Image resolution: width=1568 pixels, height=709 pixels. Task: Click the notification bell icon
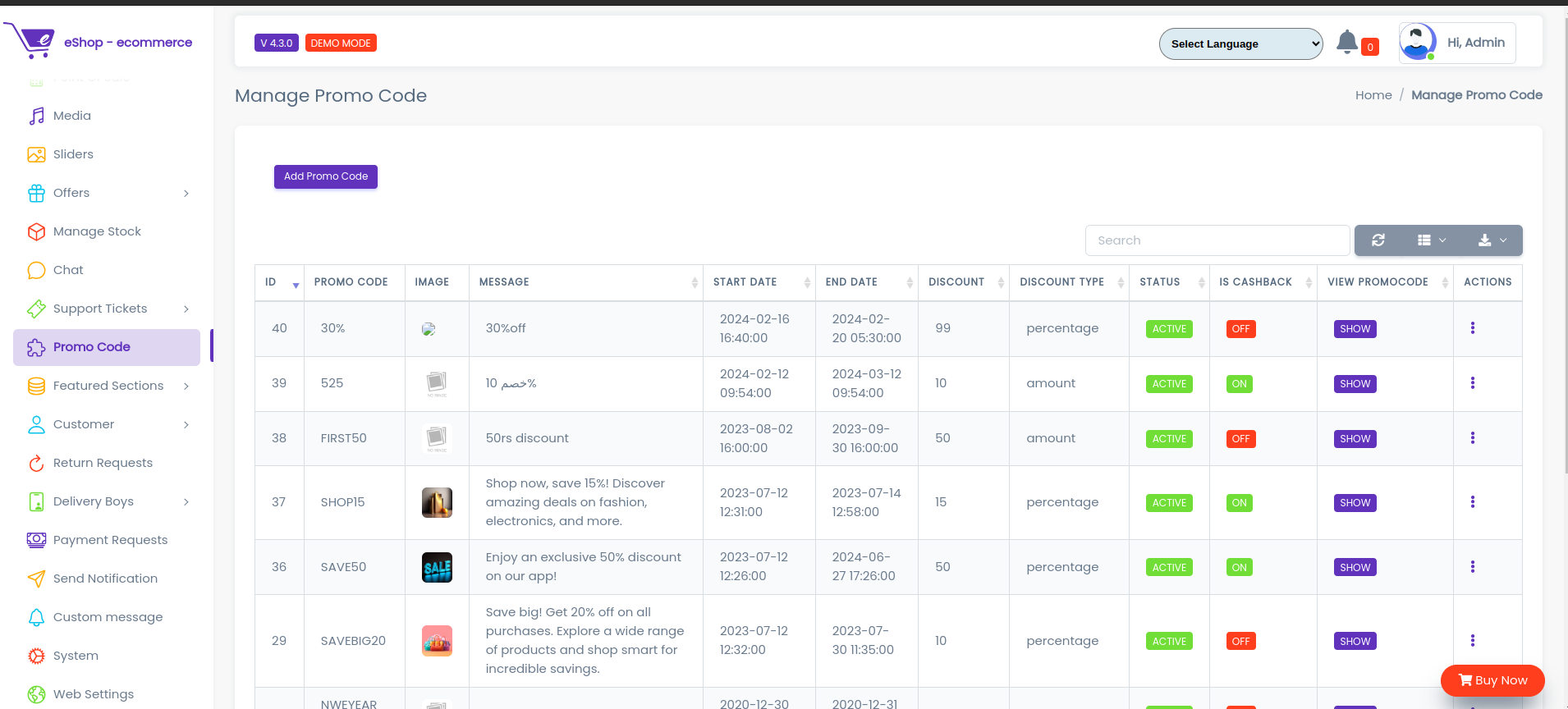pos(1346,42)
